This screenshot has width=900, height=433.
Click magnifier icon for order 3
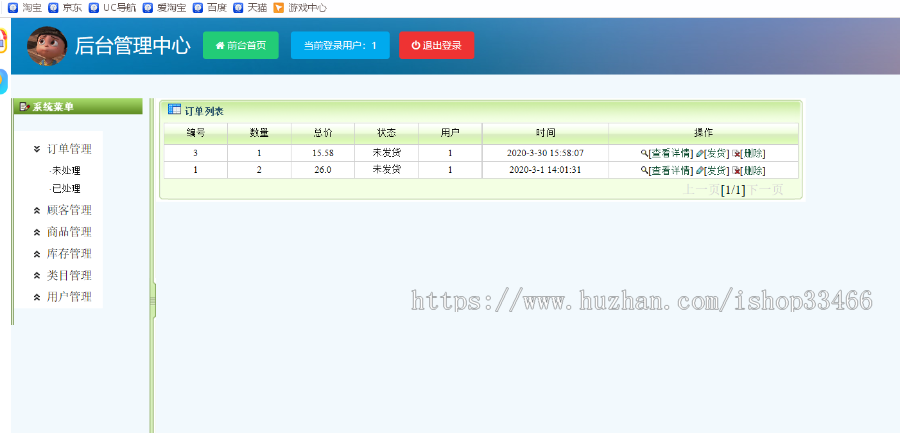pyautogui.click(x=644, y=153)
